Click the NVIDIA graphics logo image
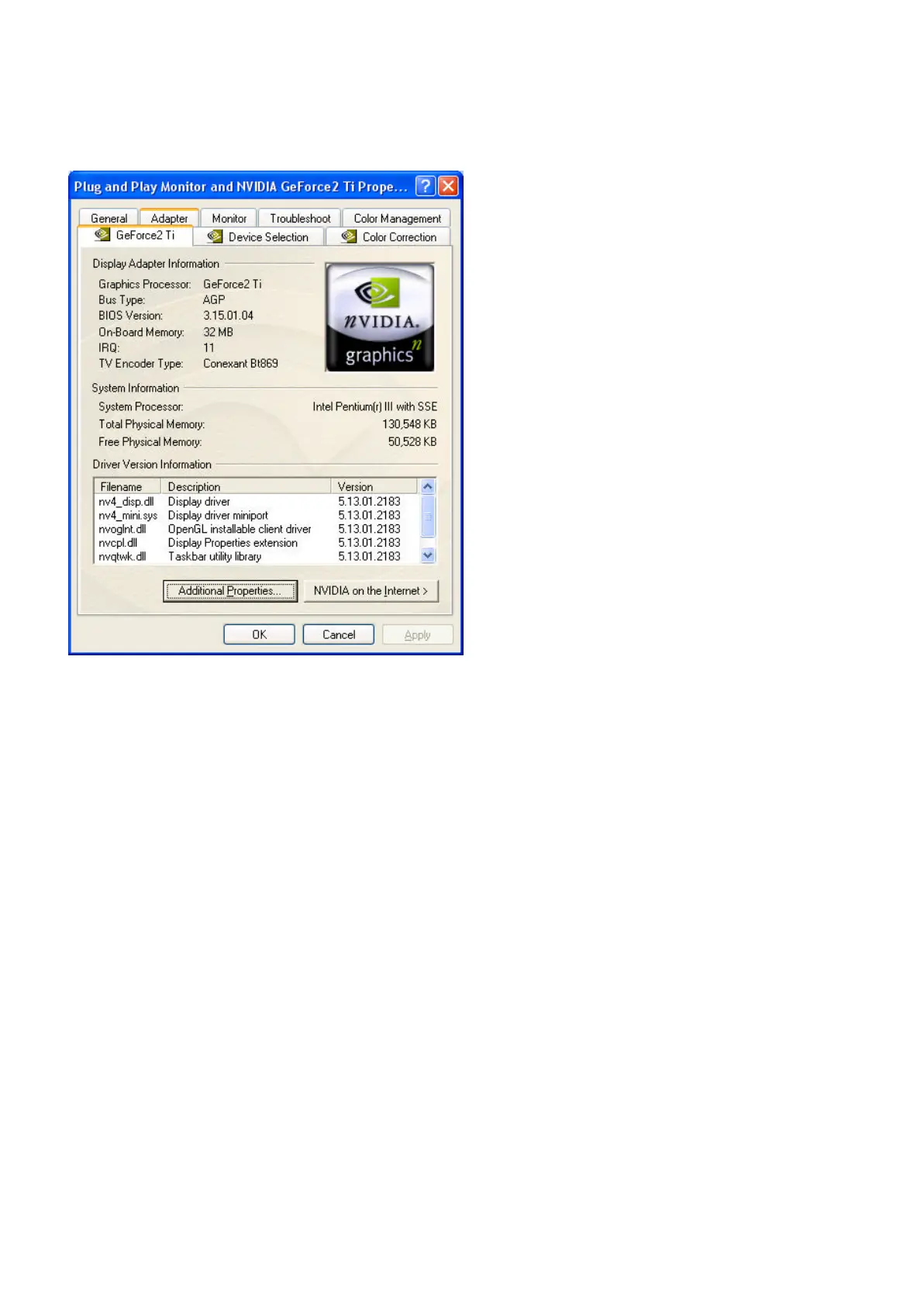924x1306 pixels. [x=380, y=316]
